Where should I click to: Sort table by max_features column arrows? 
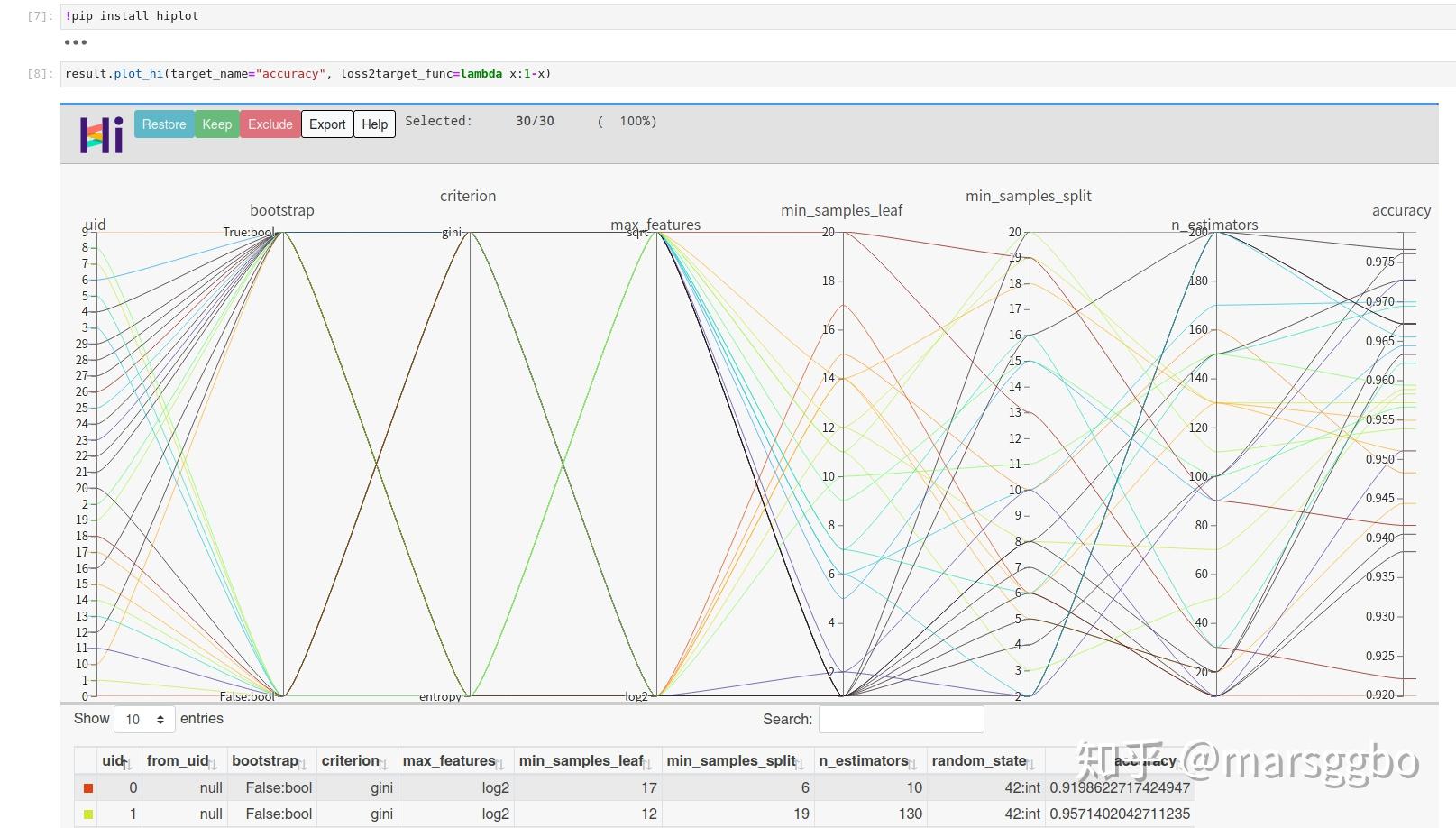pyautogui.click(x=500, y=765)
